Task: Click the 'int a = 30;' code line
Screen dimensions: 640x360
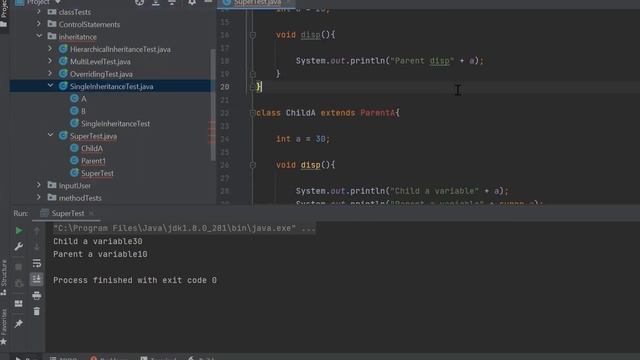Action: click(303, 139)
